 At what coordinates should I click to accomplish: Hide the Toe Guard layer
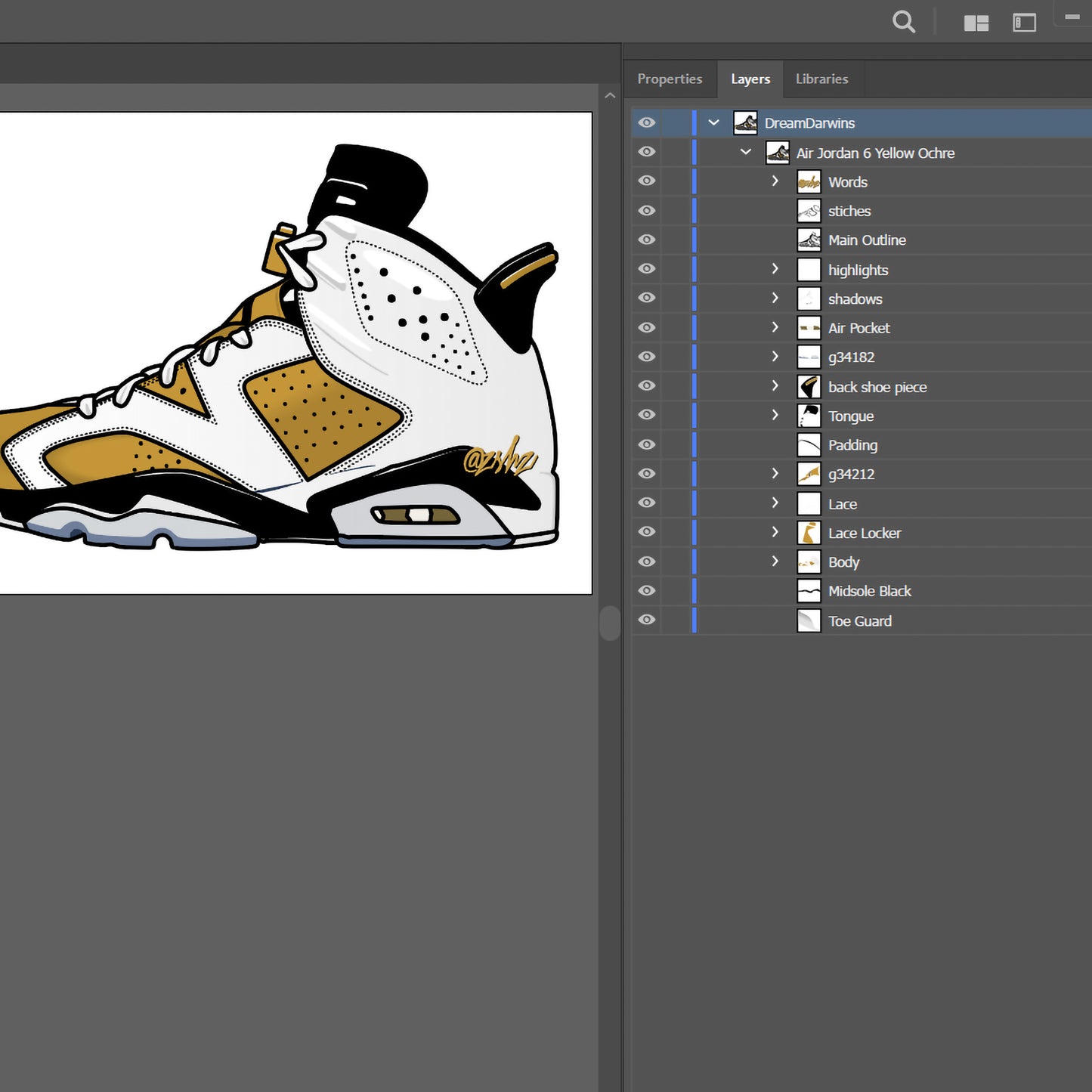[647, 620]
